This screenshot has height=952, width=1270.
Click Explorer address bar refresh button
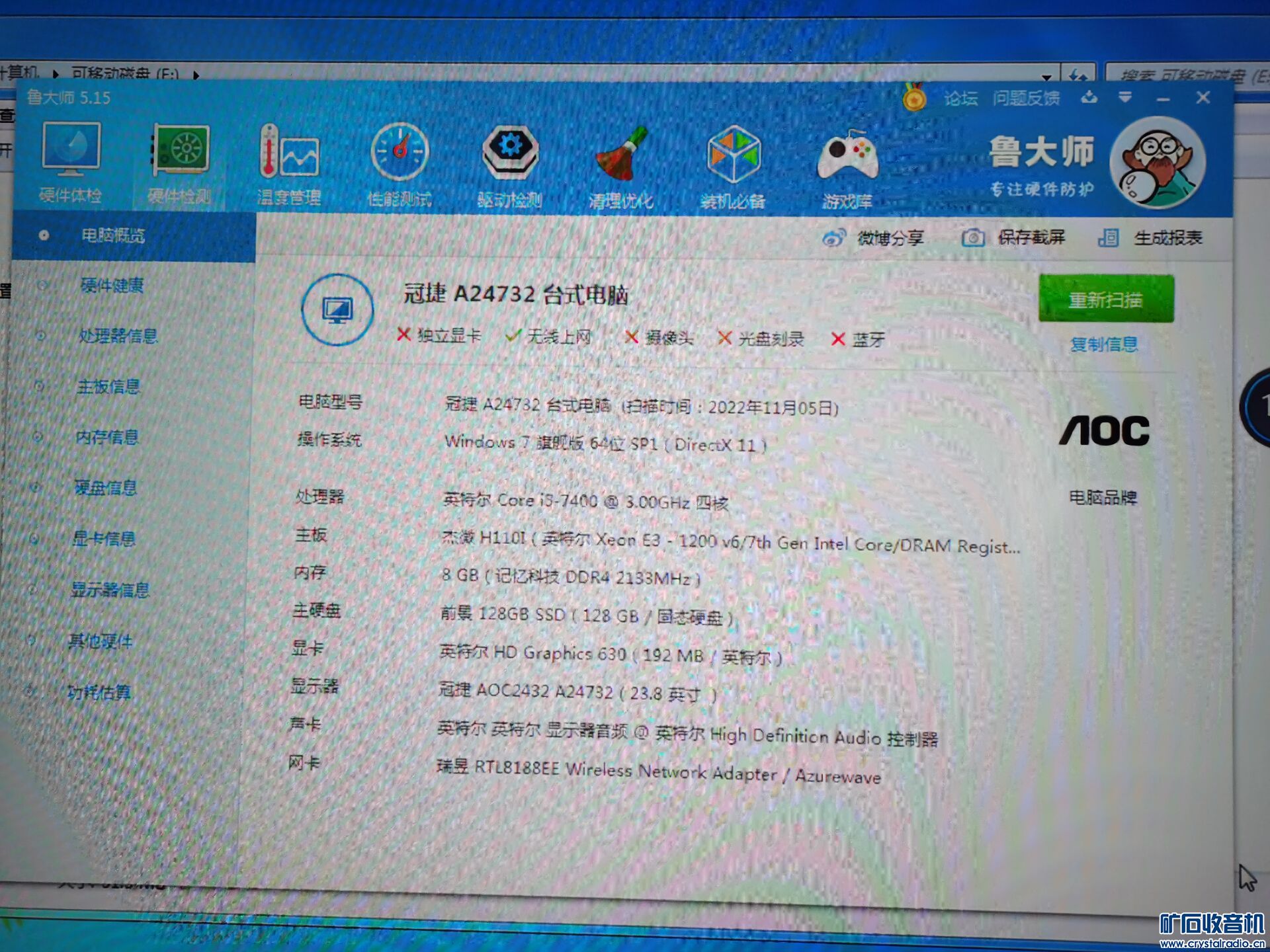click(1078, 75)
